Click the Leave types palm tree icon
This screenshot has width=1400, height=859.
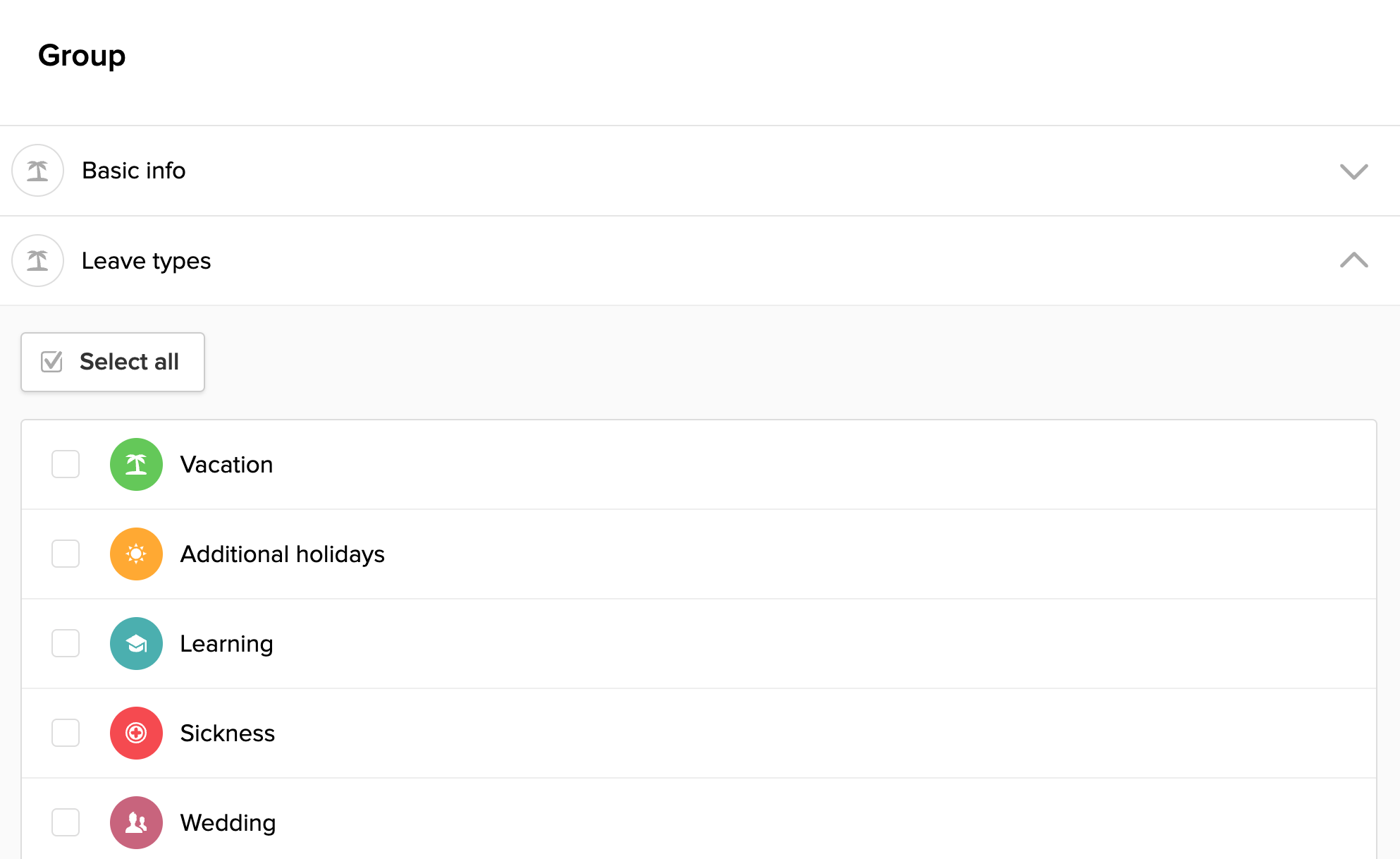click(x=38, y=260)
